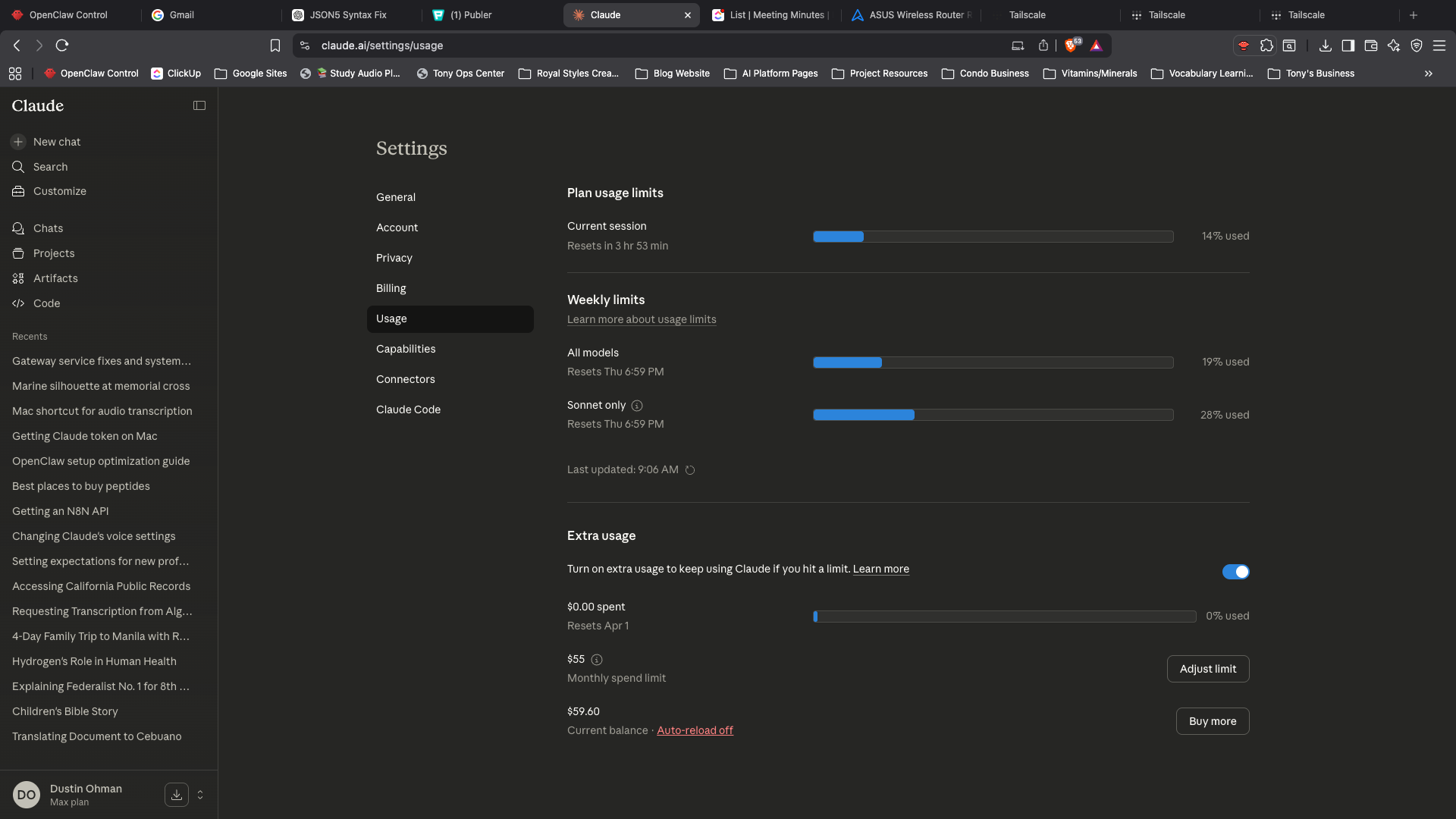The height and width of the screenshot is (819, 1456).
Task: Expand hidden bookmarks overflow chevron
Action: pos(1428,74)
